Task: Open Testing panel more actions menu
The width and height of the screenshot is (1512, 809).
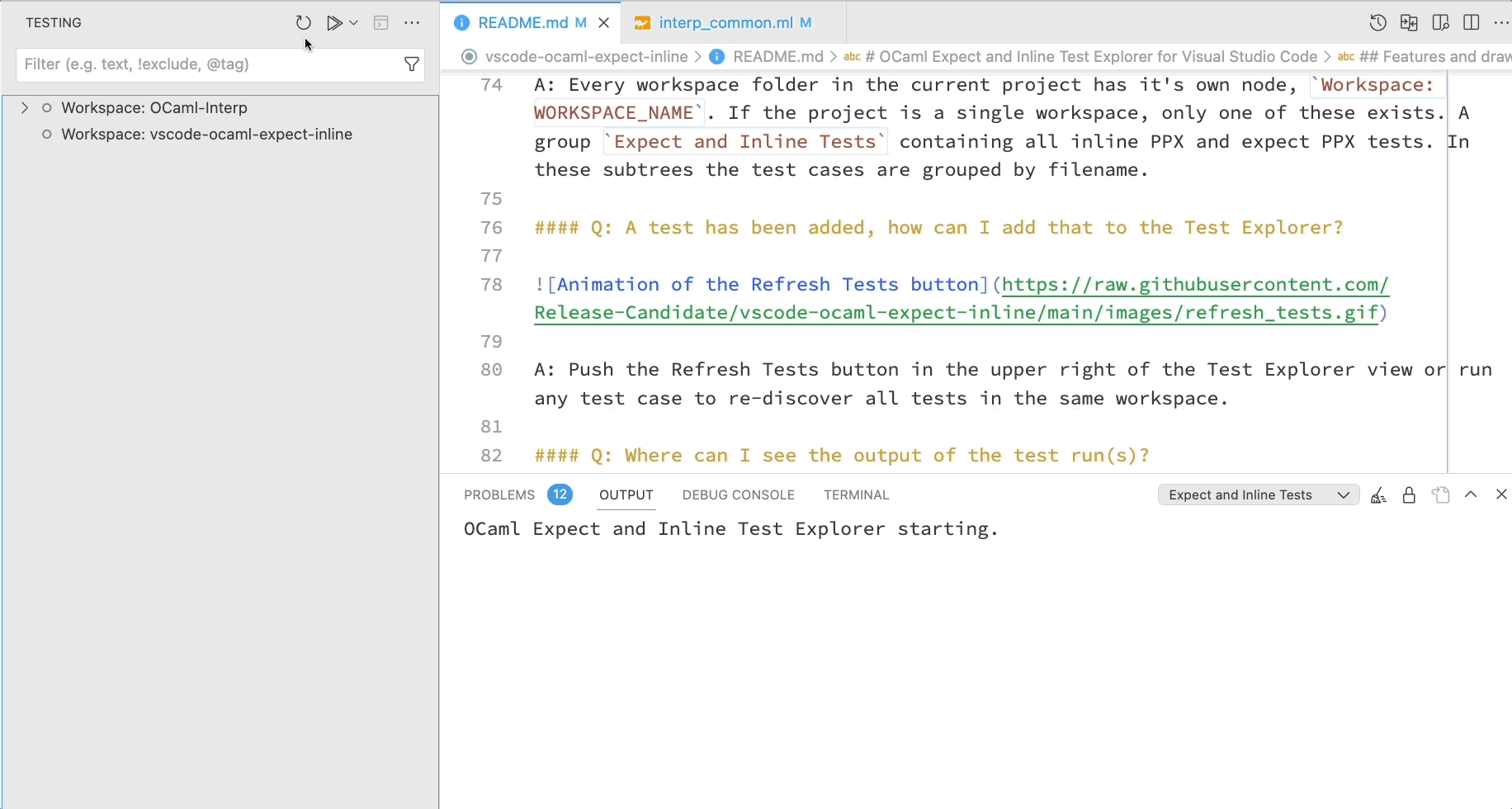Action: point(412,23)
